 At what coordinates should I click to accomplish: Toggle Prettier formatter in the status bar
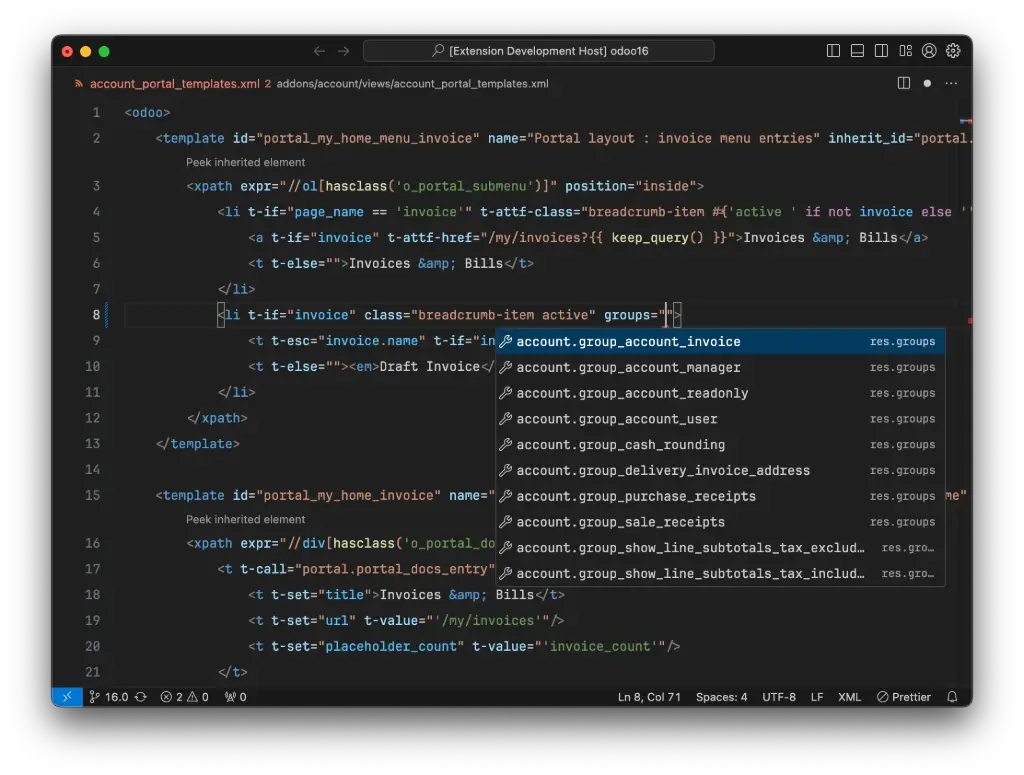pyautogui.click(x=903, y=697)
